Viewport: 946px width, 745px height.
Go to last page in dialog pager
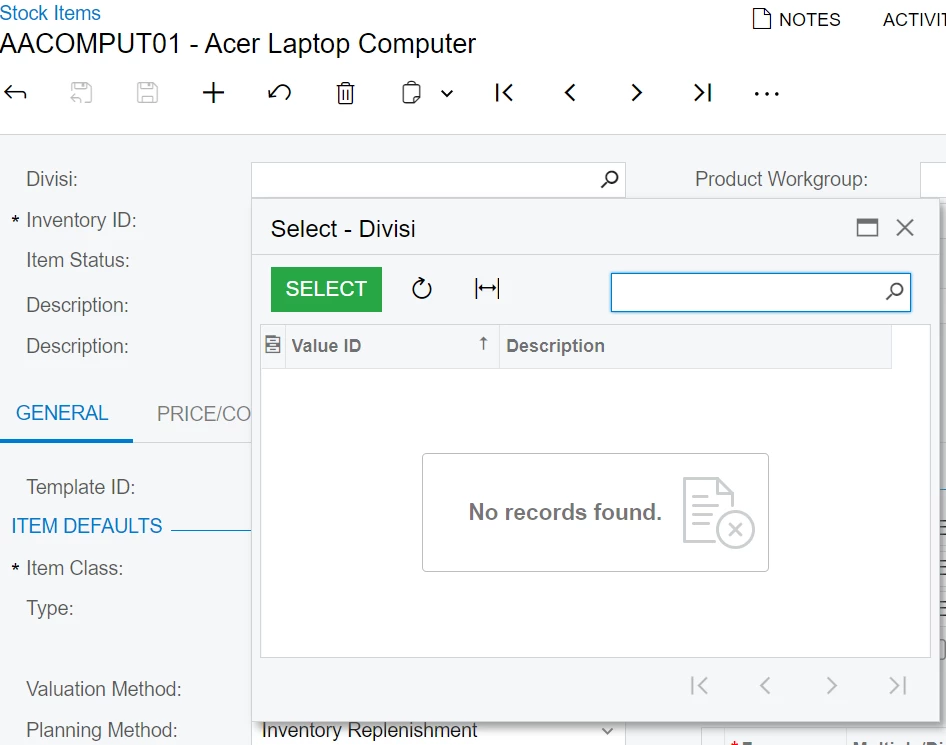pyautogui.click(x=898, y=686)
